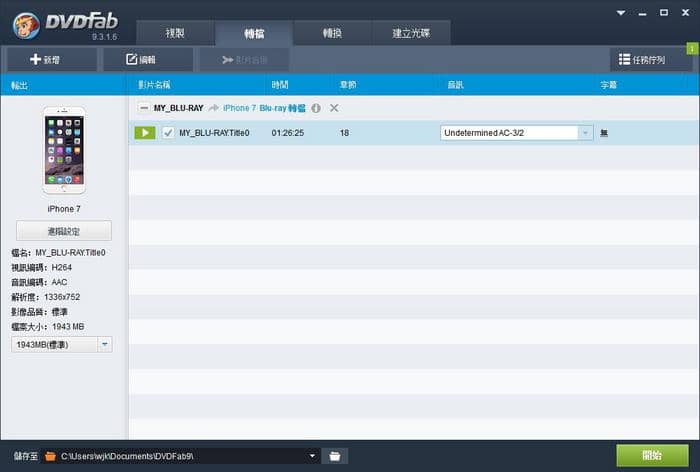Click the 新增 add source button
Image resolution: width=700 pixels, height=472 pixels.
tap(52, 59)
